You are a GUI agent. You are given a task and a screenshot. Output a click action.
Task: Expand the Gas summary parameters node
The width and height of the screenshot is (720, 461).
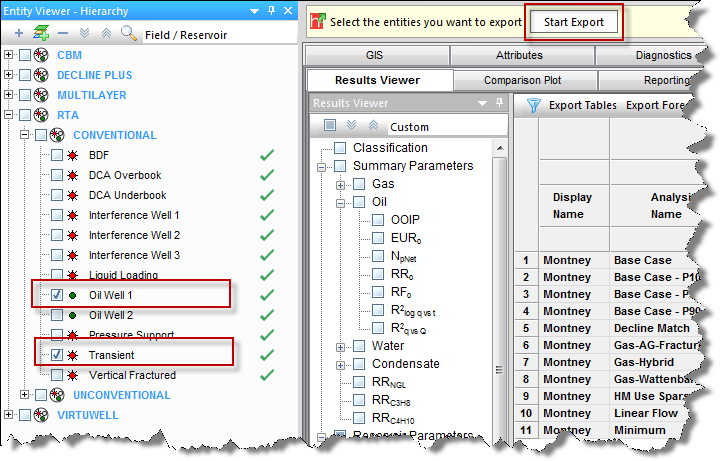[341, 184]
